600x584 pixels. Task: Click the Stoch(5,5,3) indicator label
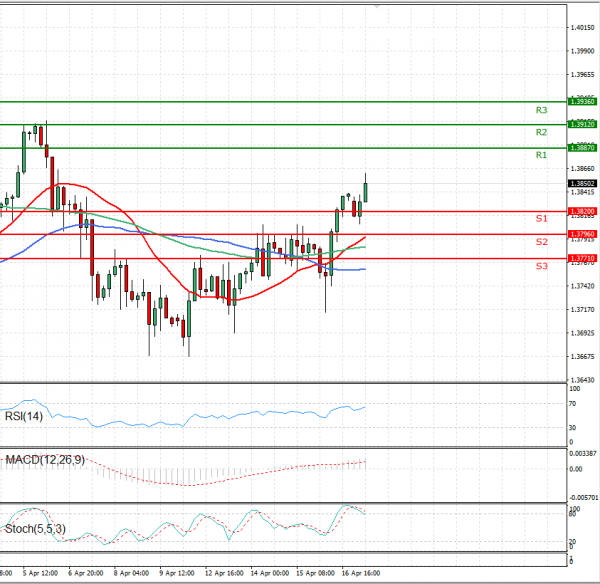[35, 529]
